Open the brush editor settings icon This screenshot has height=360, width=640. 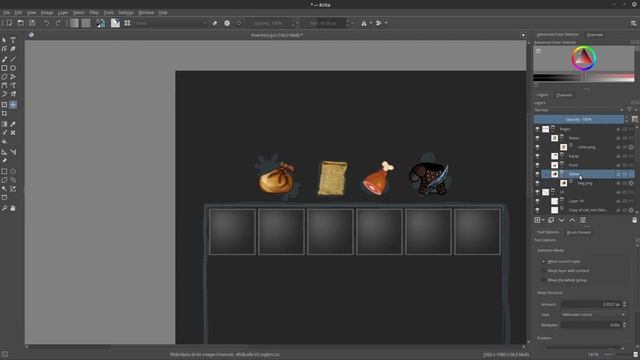point(116,23)
